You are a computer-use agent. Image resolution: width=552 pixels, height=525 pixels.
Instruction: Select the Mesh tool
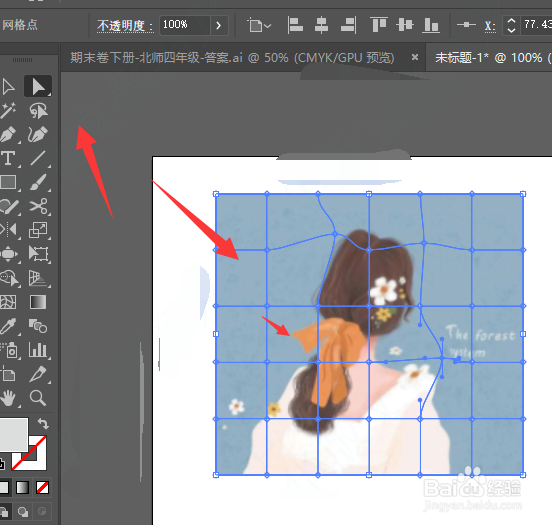tap(8, 302)
